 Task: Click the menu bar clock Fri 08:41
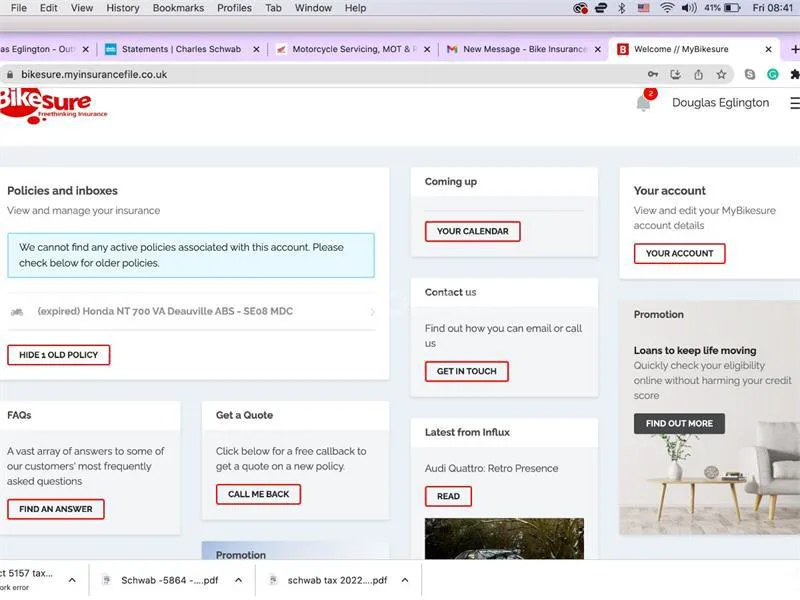772,8
